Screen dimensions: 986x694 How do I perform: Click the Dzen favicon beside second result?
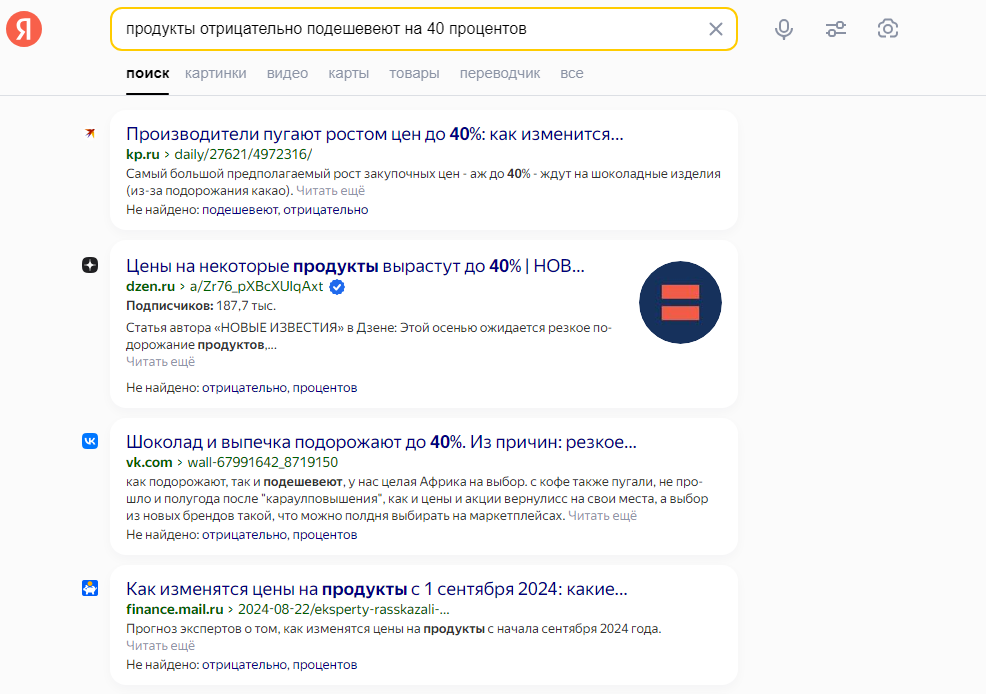90,265
